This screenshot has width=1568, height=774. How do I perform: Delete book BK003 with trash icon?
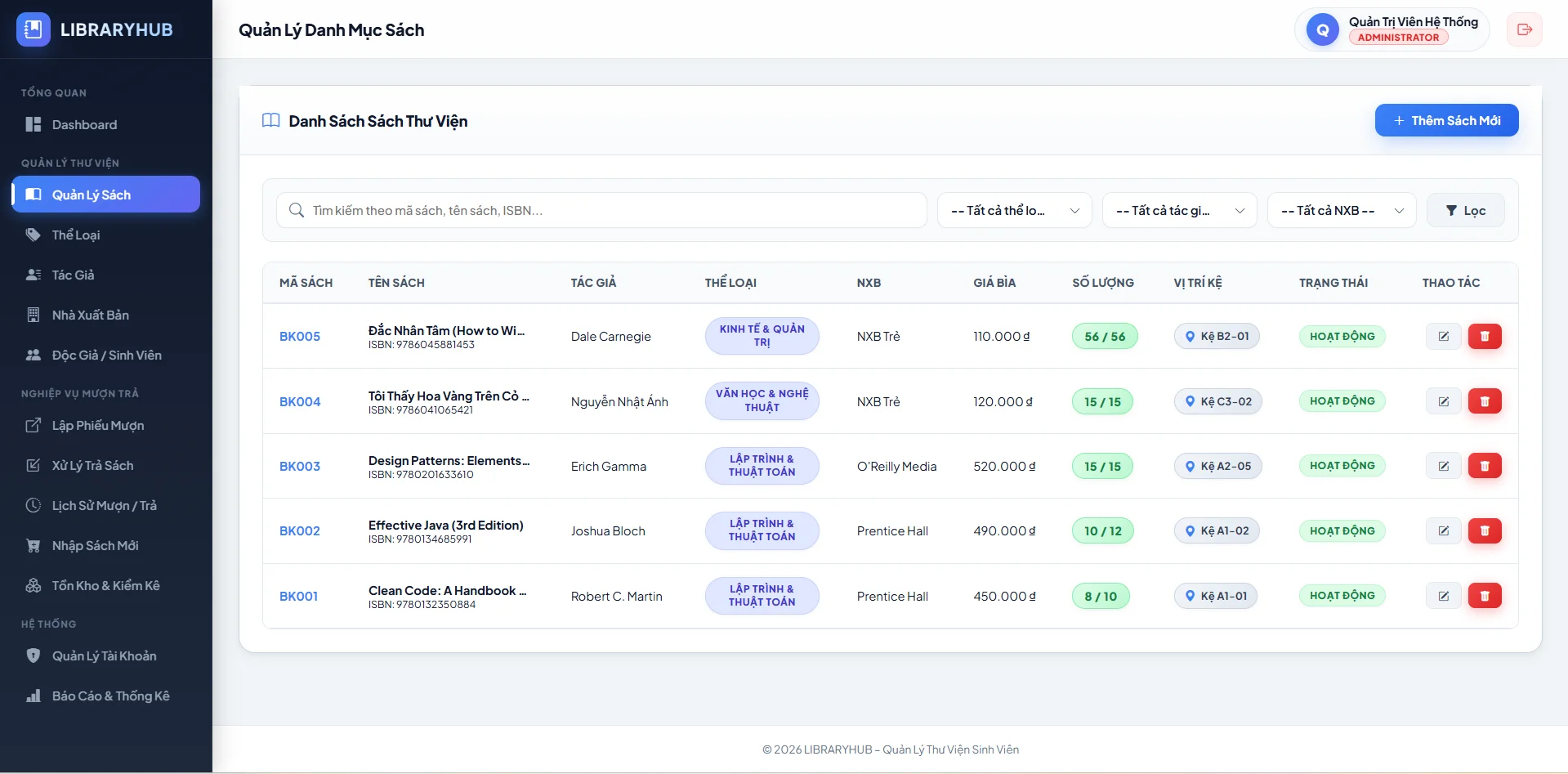(x=1485, y=466)
